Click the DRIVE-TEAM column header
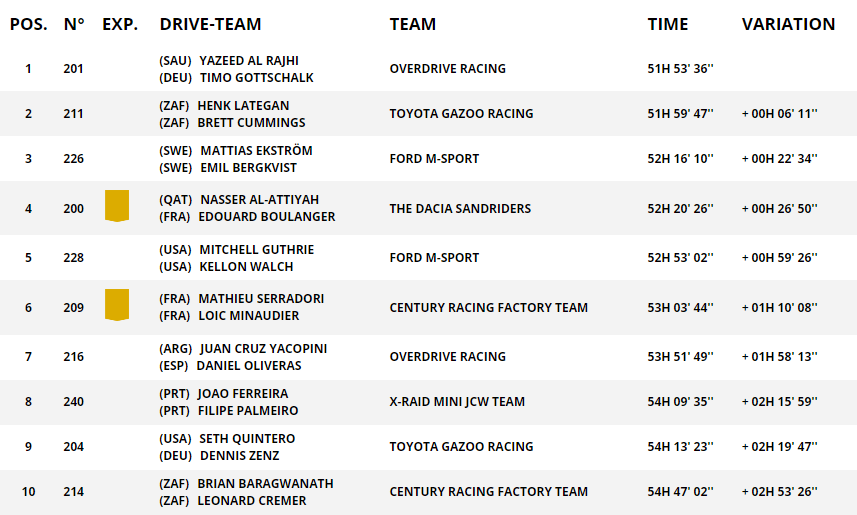 [x=210, y=24]
